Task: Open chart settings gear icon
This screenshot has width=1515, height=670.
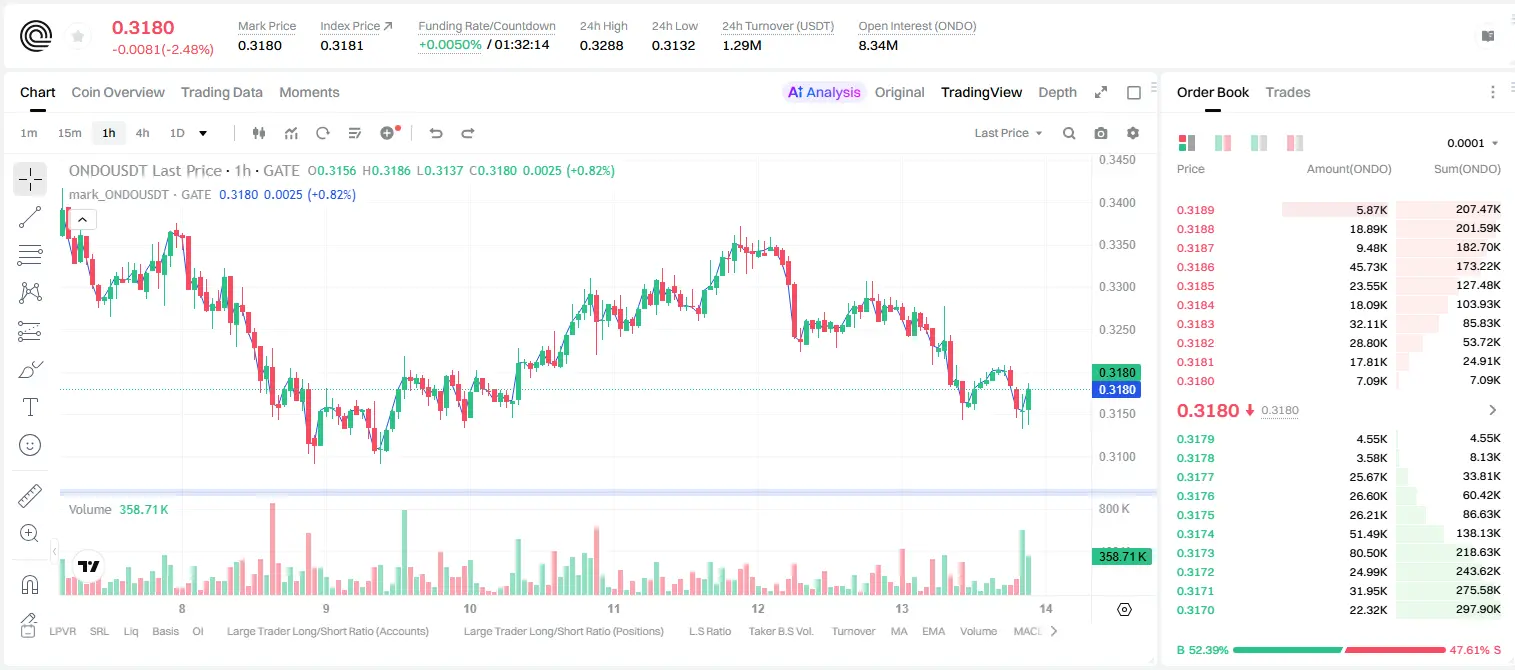Action: (x=1133, y=133)
